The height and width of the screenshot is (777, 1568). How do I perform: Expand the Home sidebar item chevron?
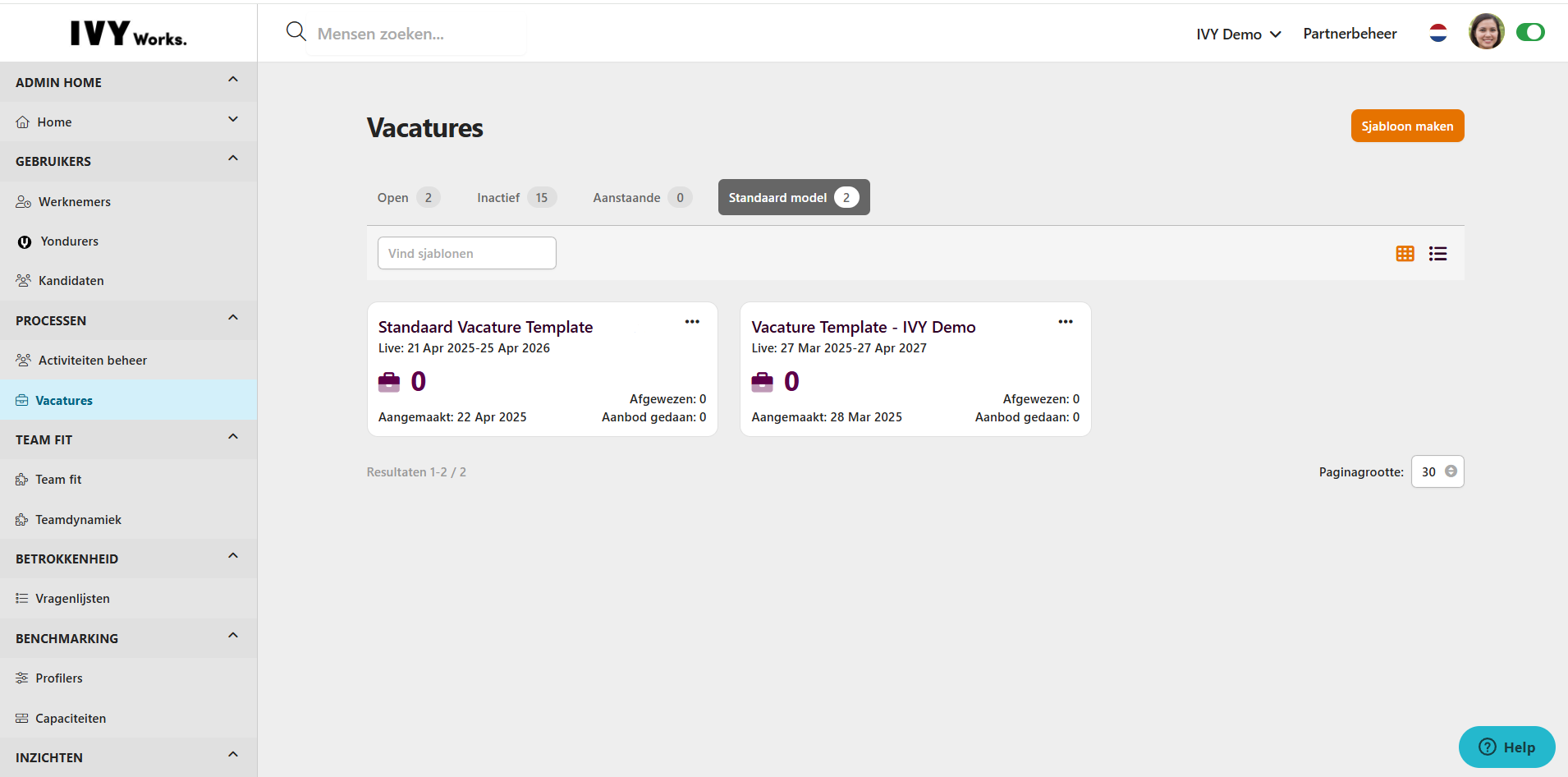[233, 120]
